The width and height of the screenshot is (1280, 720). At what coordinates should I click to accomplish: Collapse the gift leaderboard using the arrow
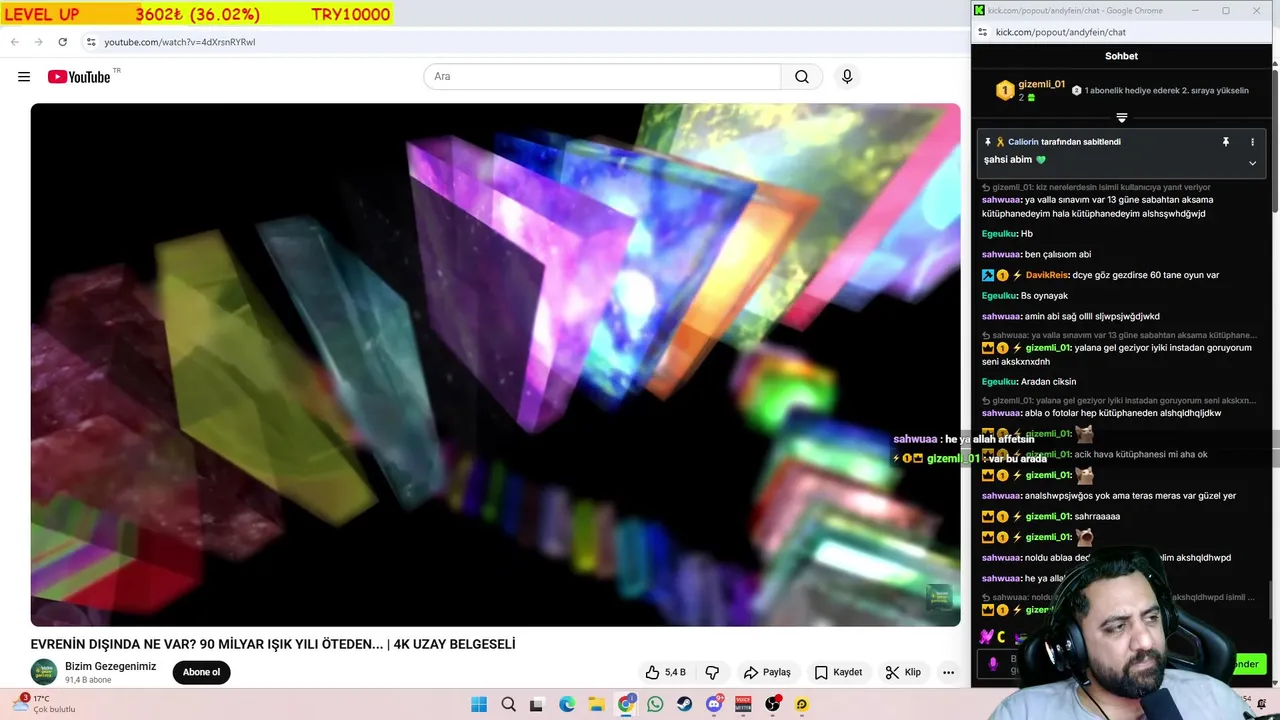(1121, 118)
